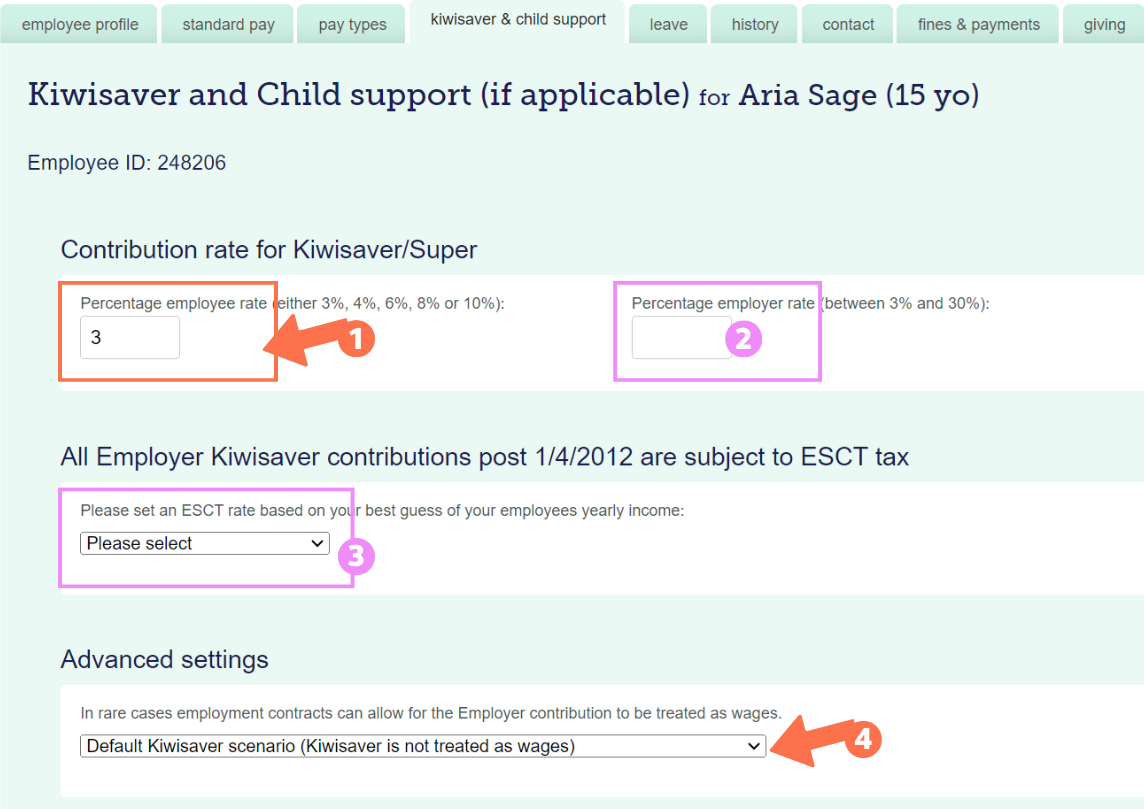Open the leave tab
This screenshot has height=809, width=1144.
point(667,23)
